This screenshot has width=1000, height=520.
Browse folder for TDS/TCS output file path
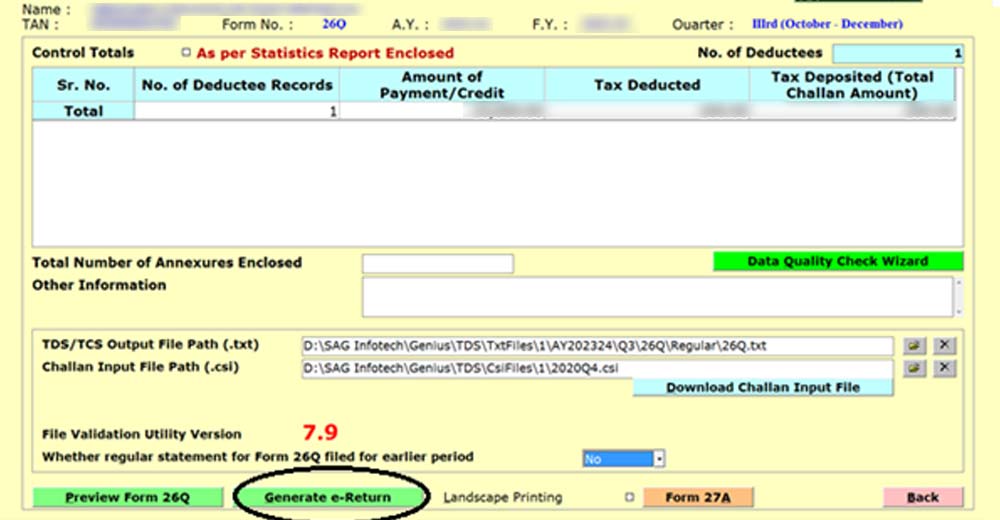tap(914, 345)
